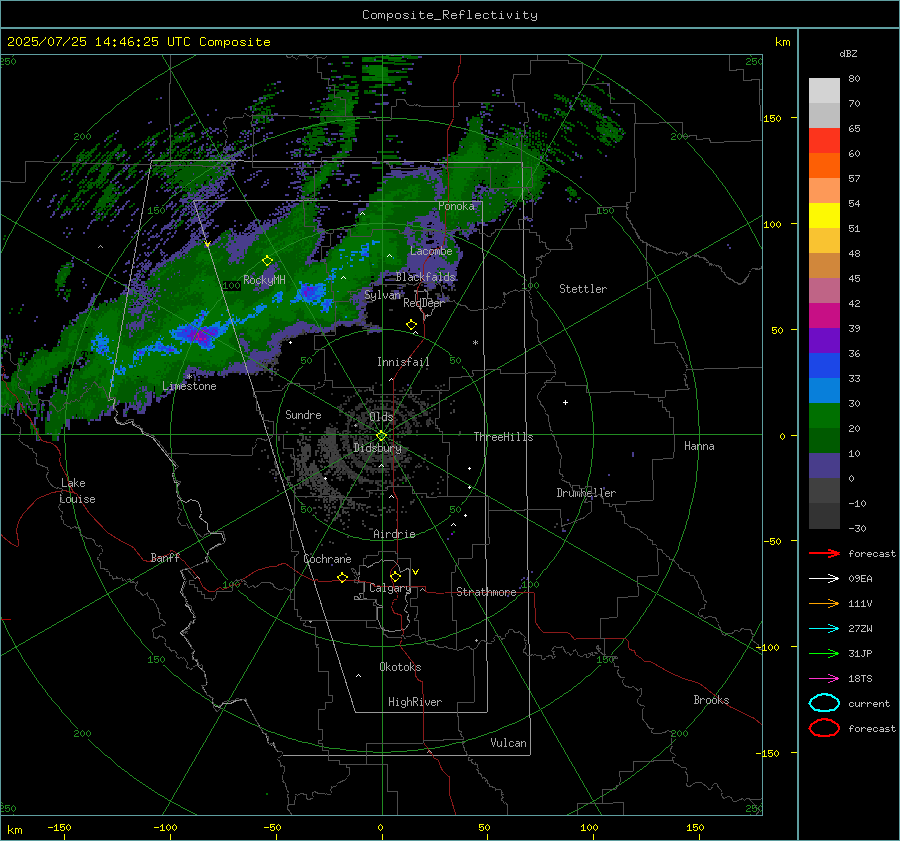Select the orange 57-60 dBZ color band

[x=824, y=165]
